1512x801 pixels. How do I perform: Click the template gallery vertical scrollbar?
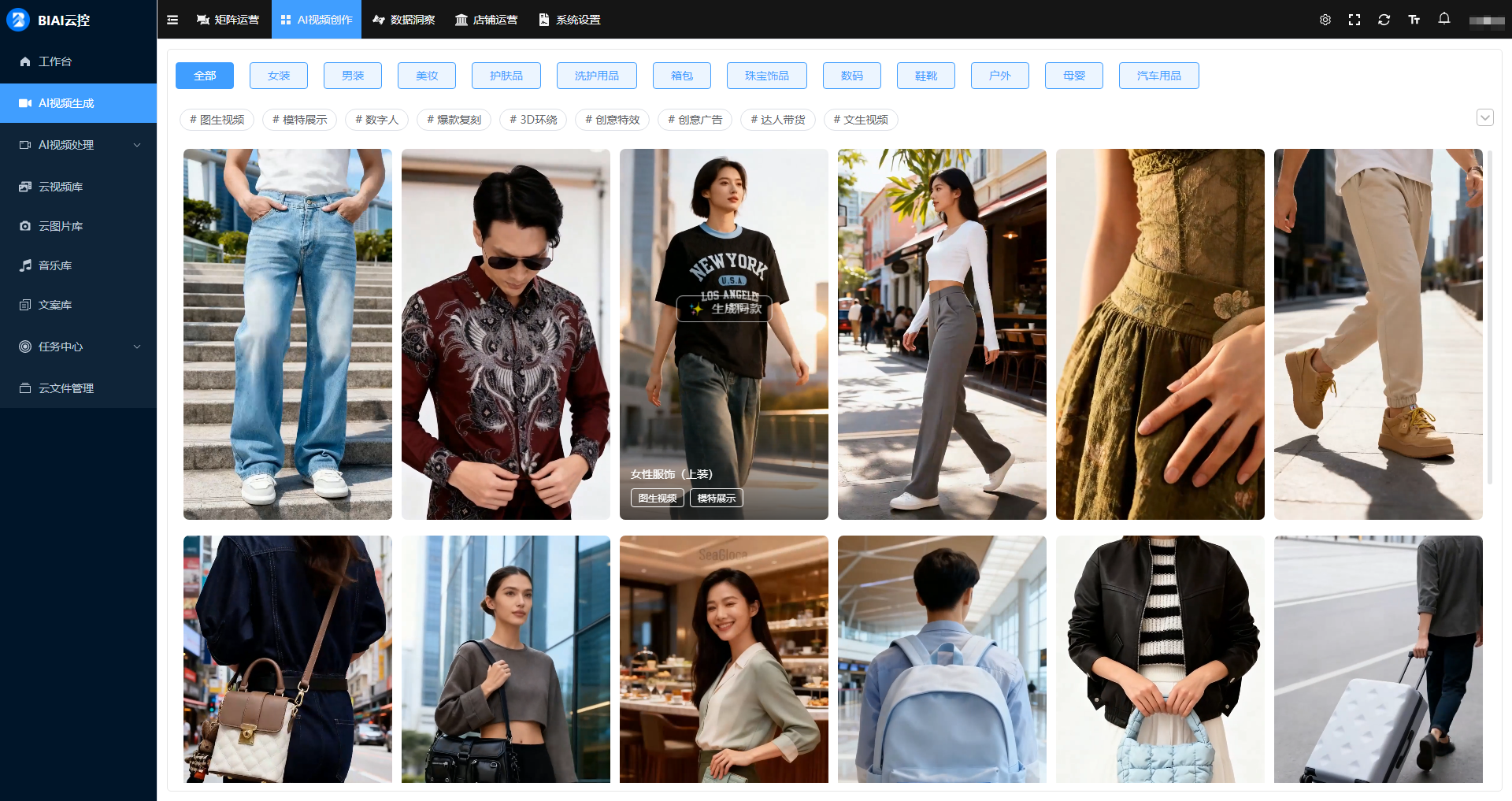1490,317
